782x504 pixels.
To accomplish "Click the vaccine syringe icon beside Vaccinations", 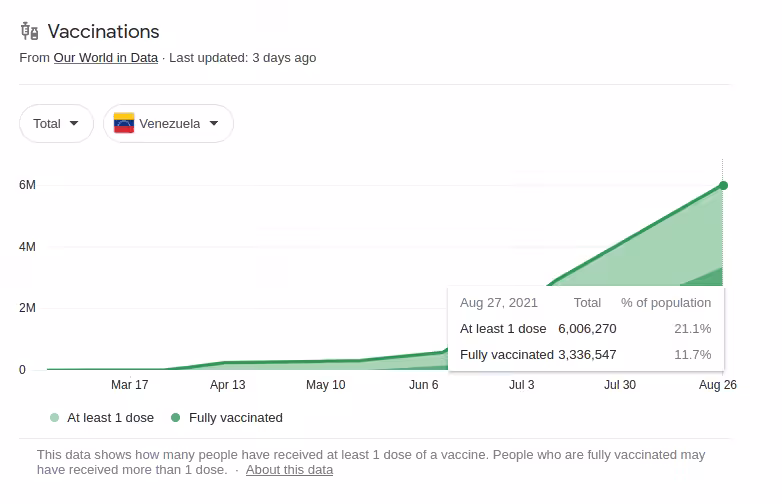I will point(28,32).
